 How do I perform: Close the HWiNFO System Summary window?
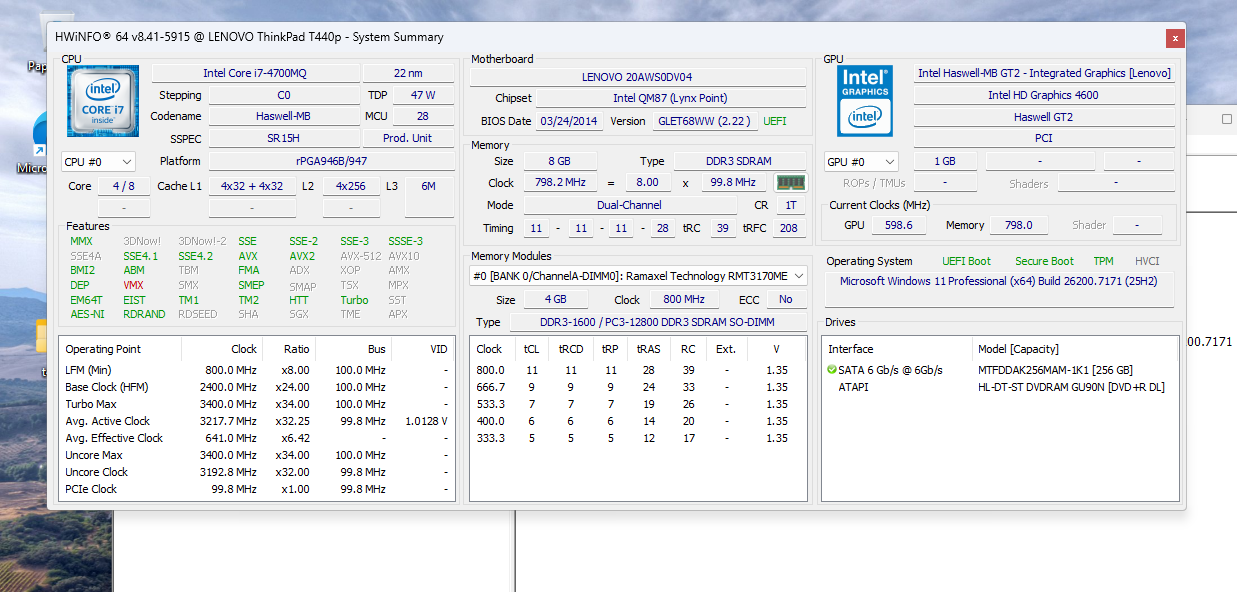pos(1175,38)
